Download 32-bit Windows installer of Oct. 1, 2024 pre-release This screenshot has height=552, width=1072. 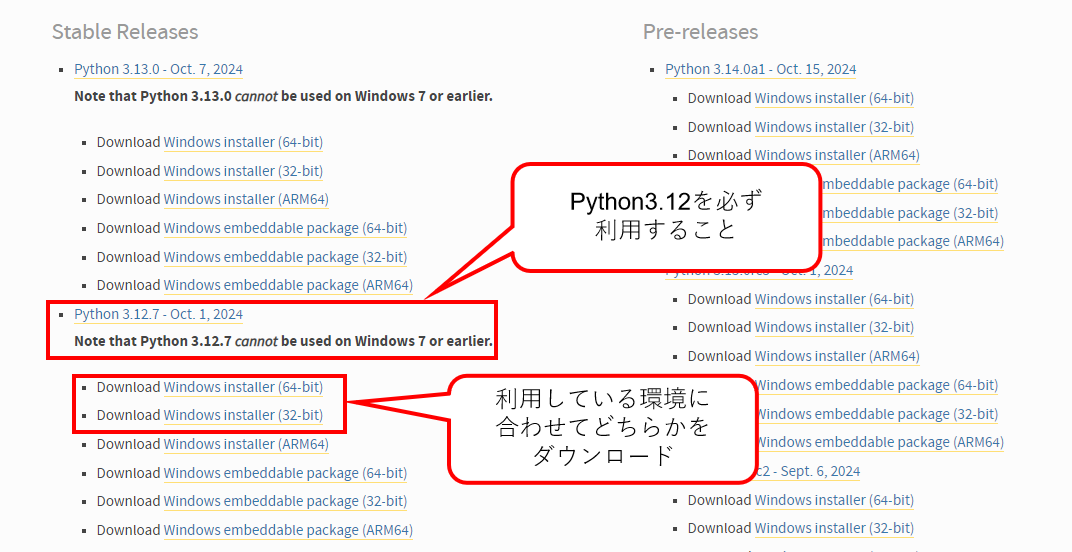click(x=834, y=328)
